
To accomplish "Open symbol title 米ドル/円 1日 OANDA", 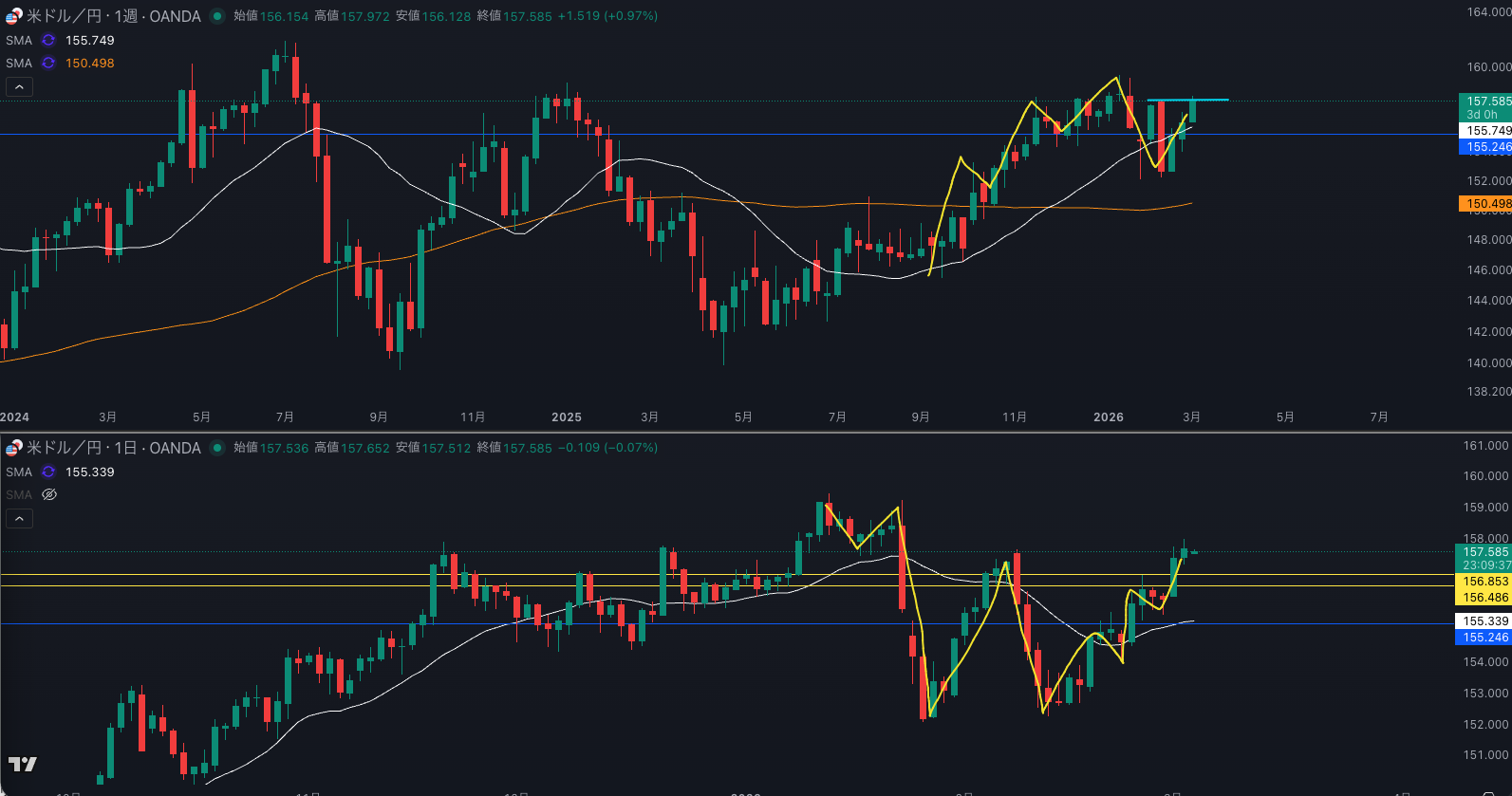I will click(x=113, y=448).
